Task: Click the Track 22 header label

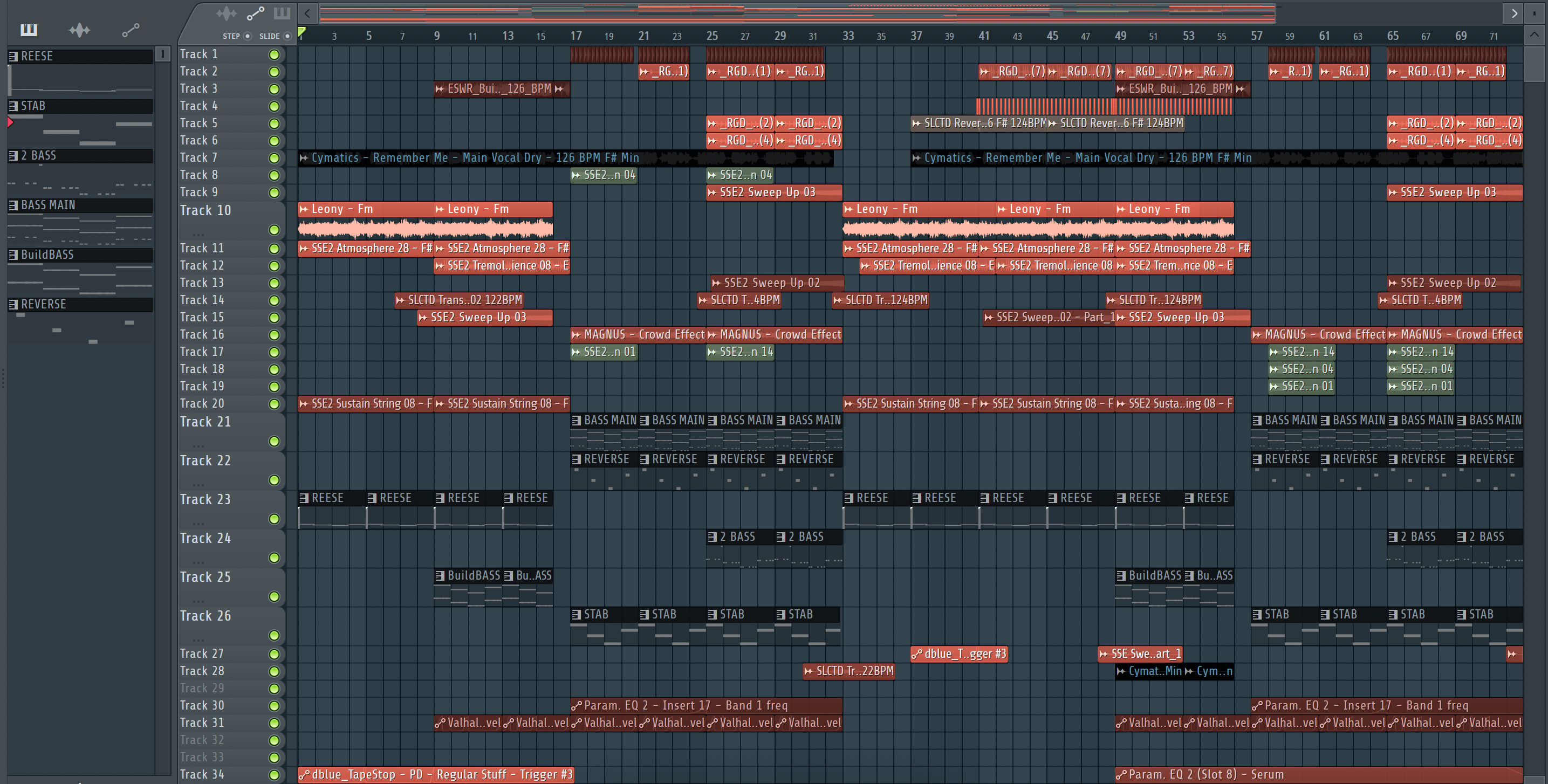Action: [x=205, y=461]
